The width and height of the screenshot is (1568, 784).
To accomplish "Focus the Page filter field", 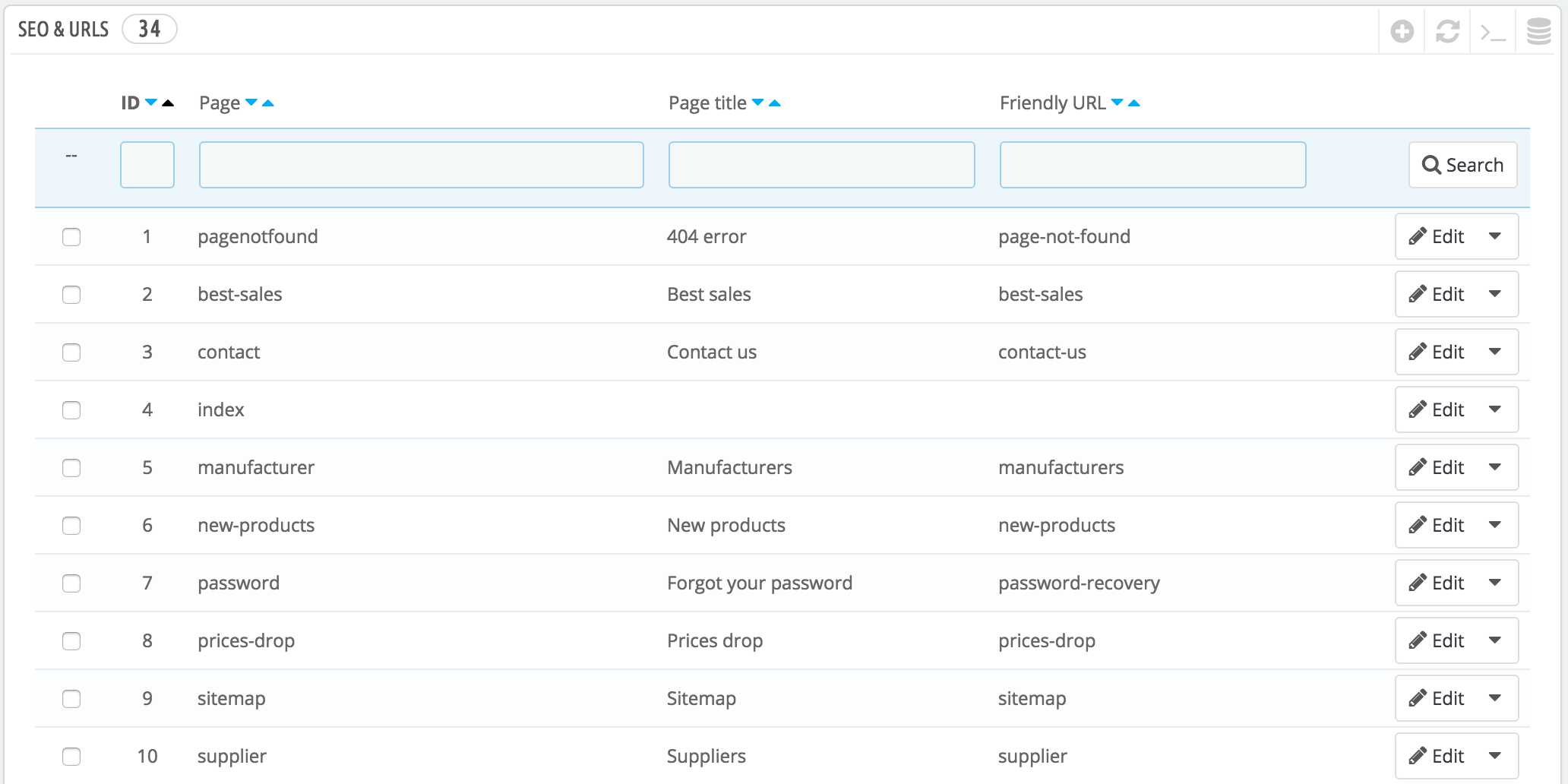I will click(422, 165).
